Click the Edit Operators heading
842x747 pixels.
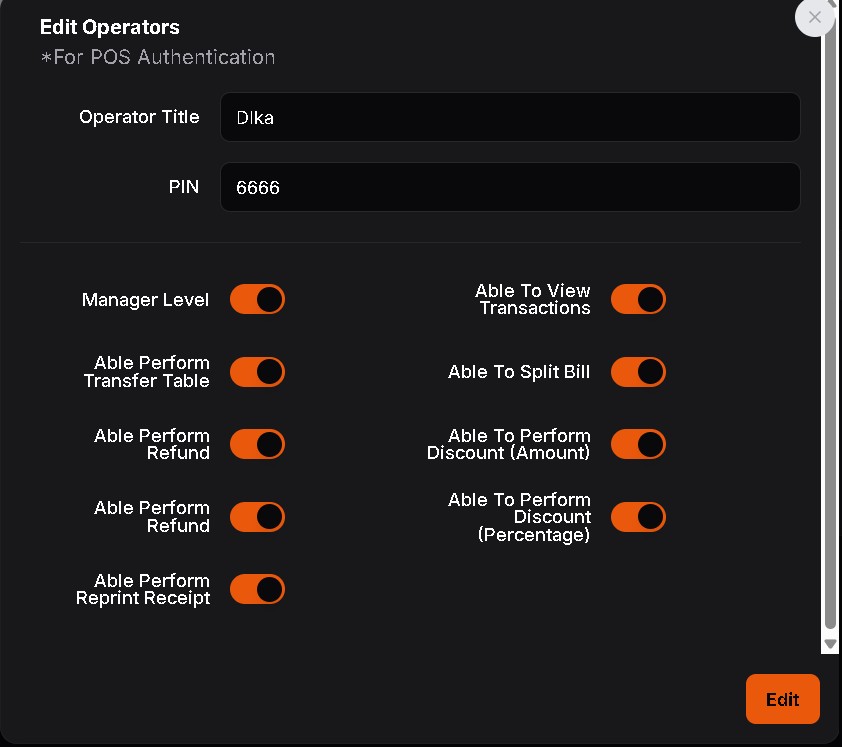pos(110,27)
